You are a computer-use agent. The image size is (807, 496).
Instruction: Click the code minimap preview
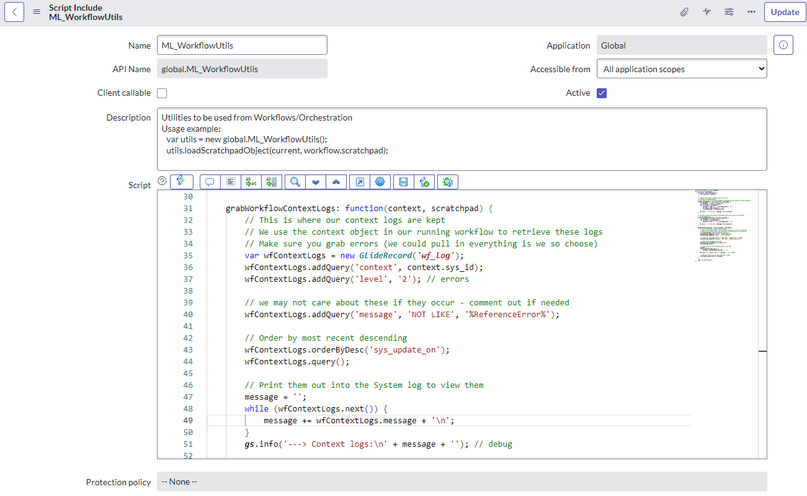click(723, 226)
